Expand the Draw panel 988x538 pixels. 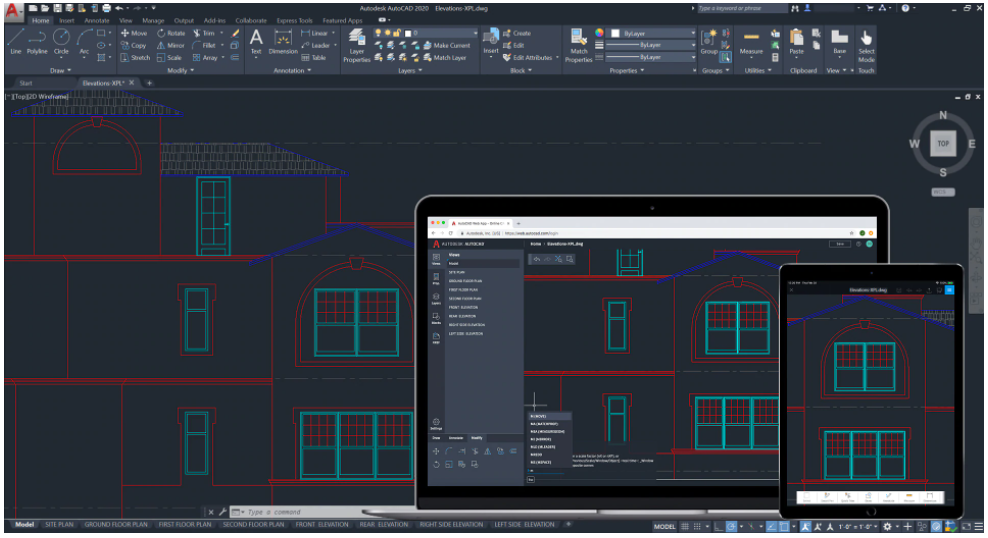pos(60,71)
